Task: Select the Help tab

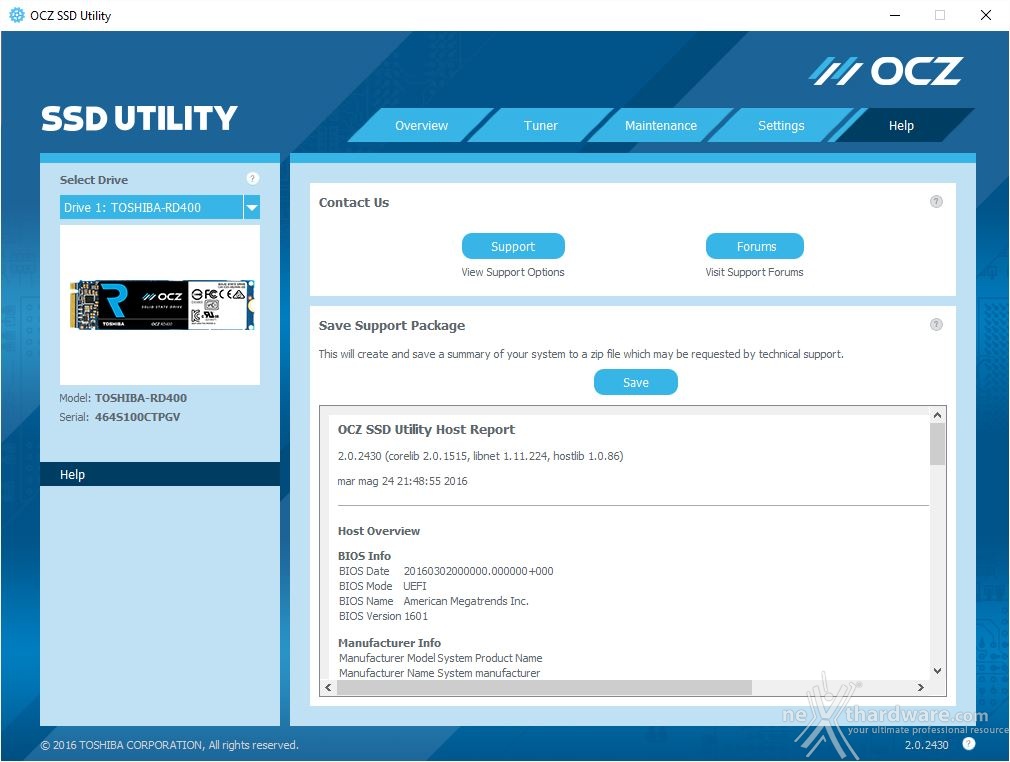Action: (x=901, y=126)
